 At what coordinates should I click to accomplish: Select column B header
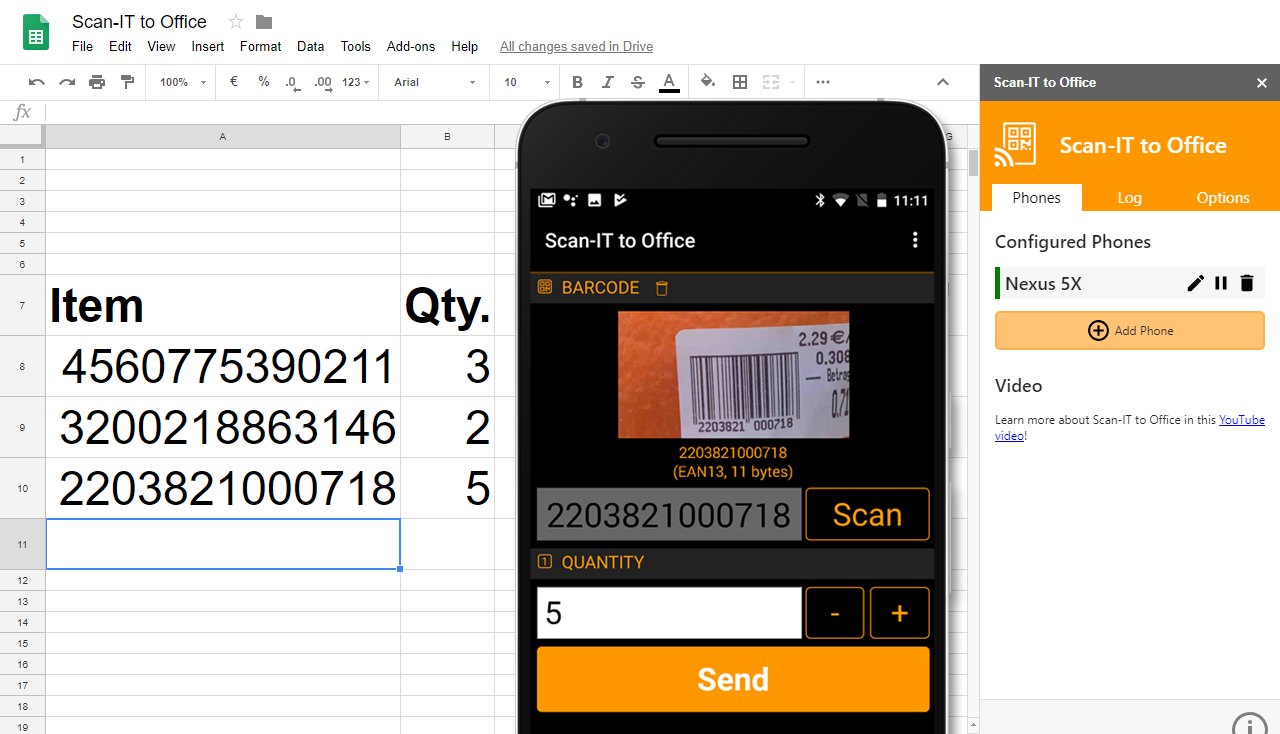[447, 136]
